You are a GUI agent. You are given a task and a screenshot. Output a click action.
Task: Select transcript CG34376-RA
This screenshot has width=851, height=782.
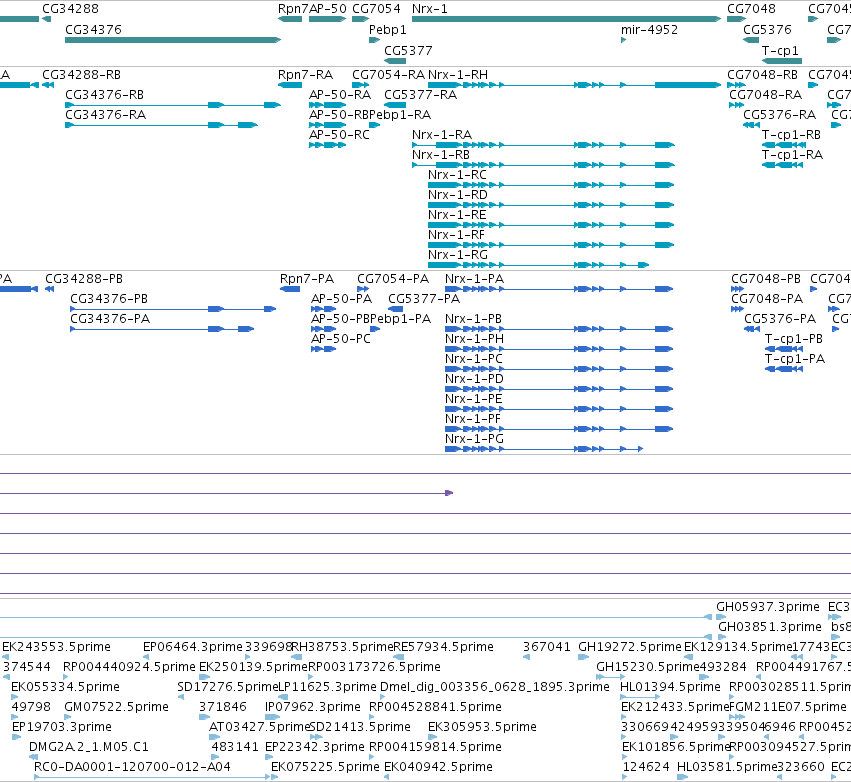pyautogui.click(x=105, y=115)
